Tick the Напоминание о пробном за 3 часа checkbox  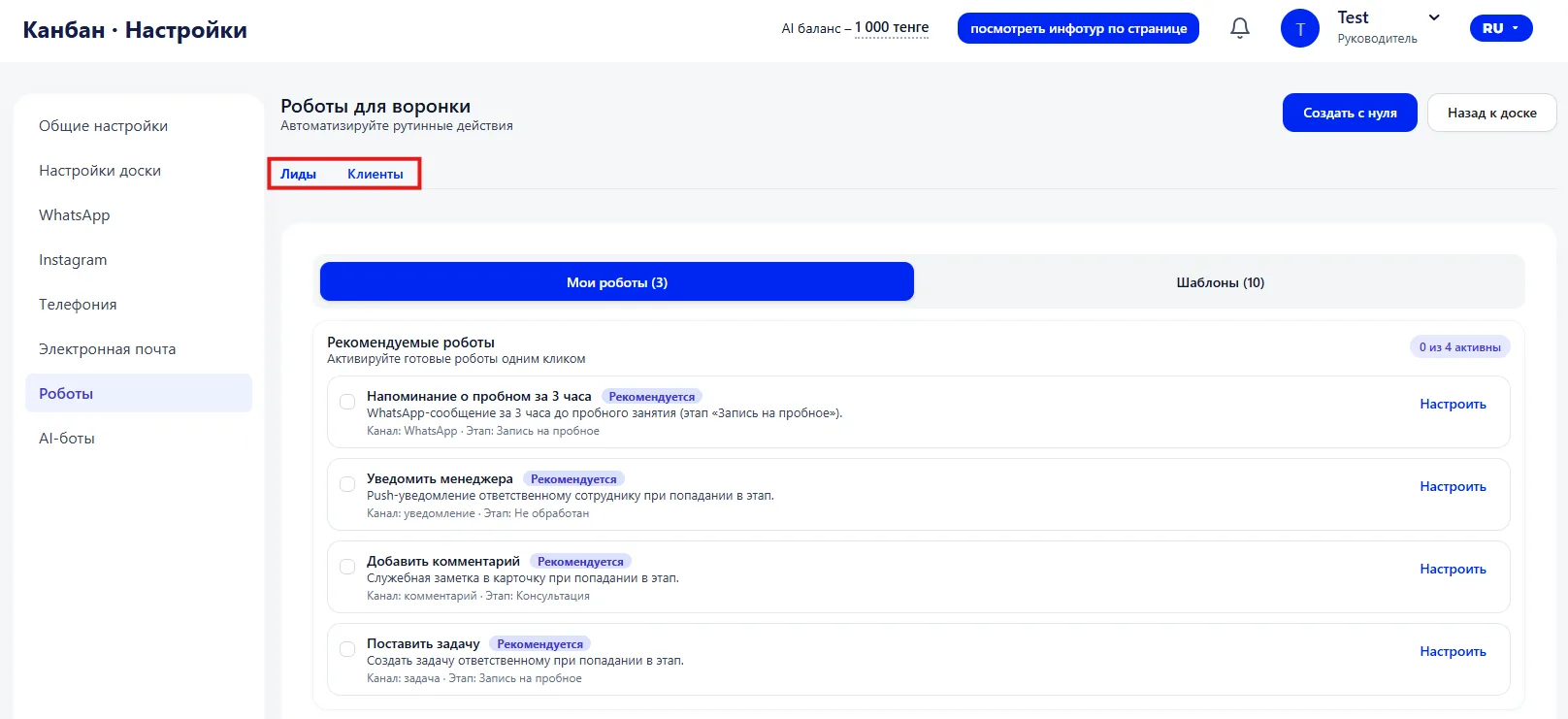[x=347, y=402]
